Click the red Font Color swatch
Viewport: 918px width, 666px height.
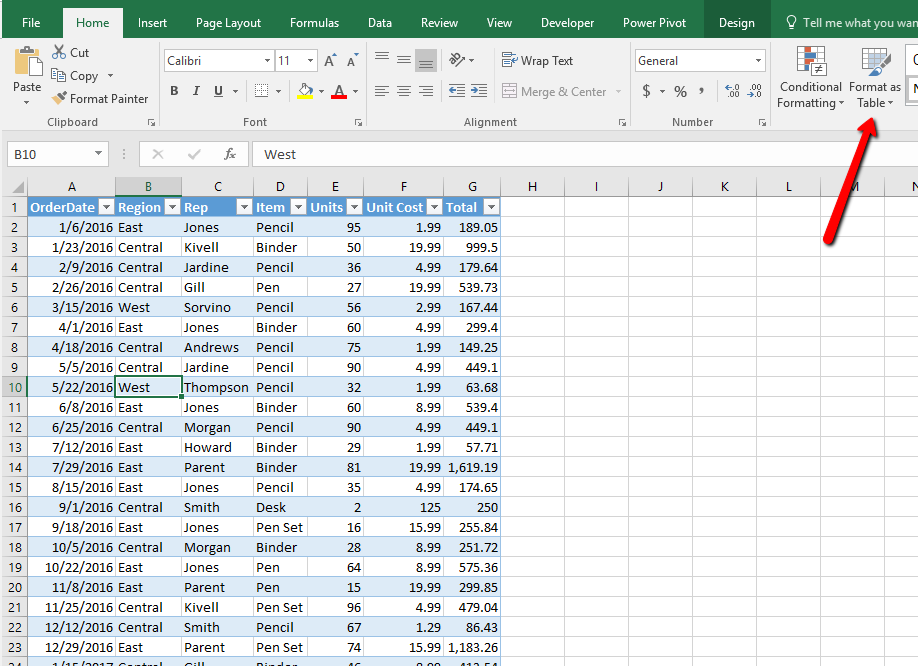[x=341, y=97]
